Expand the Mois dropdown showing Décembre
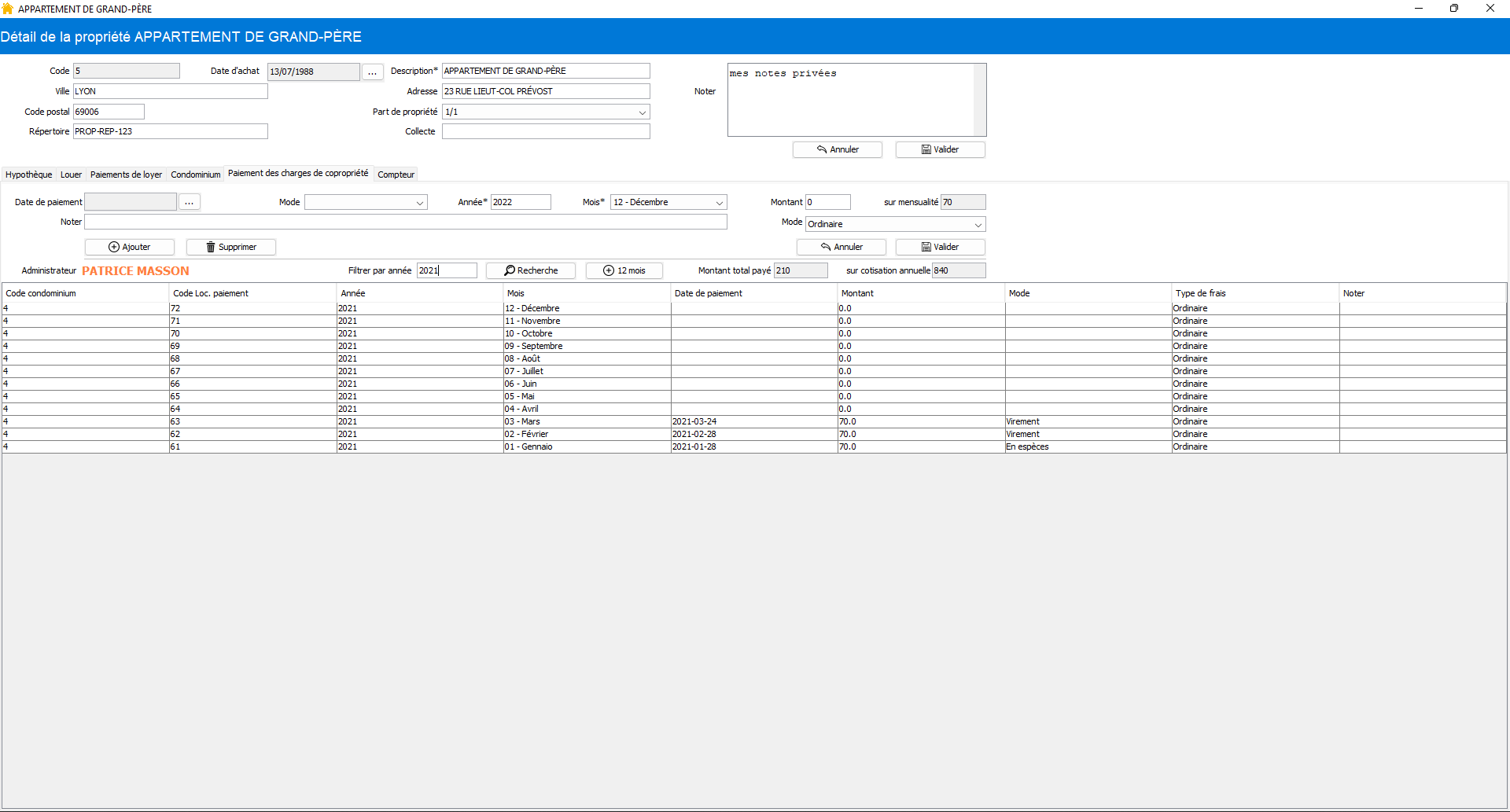The width and height of the screenshot is (1510, 812). (x=719, y=203)
